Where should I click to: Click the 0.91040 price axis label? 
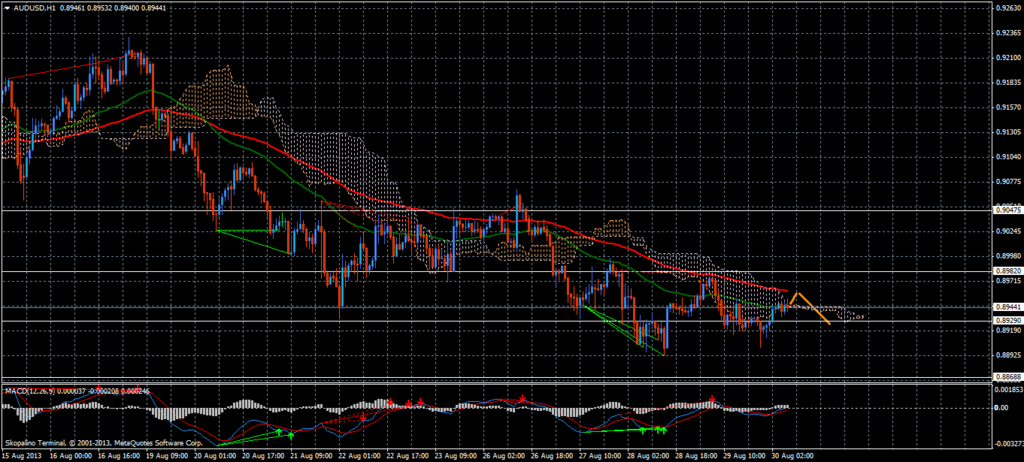(1006, 157)
